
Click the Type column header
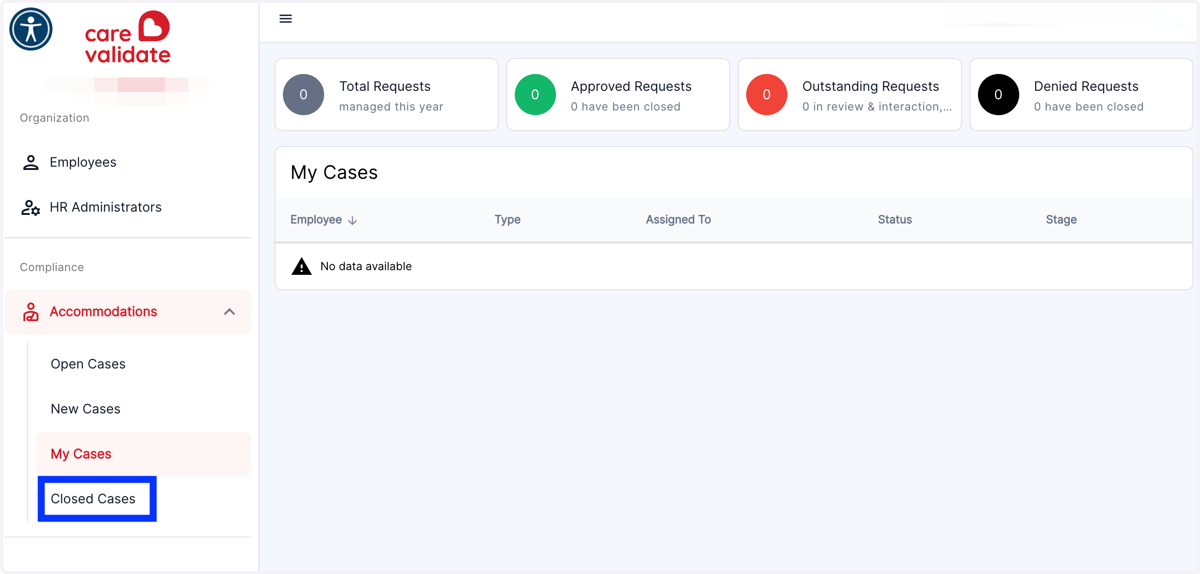tap(507, 220)
